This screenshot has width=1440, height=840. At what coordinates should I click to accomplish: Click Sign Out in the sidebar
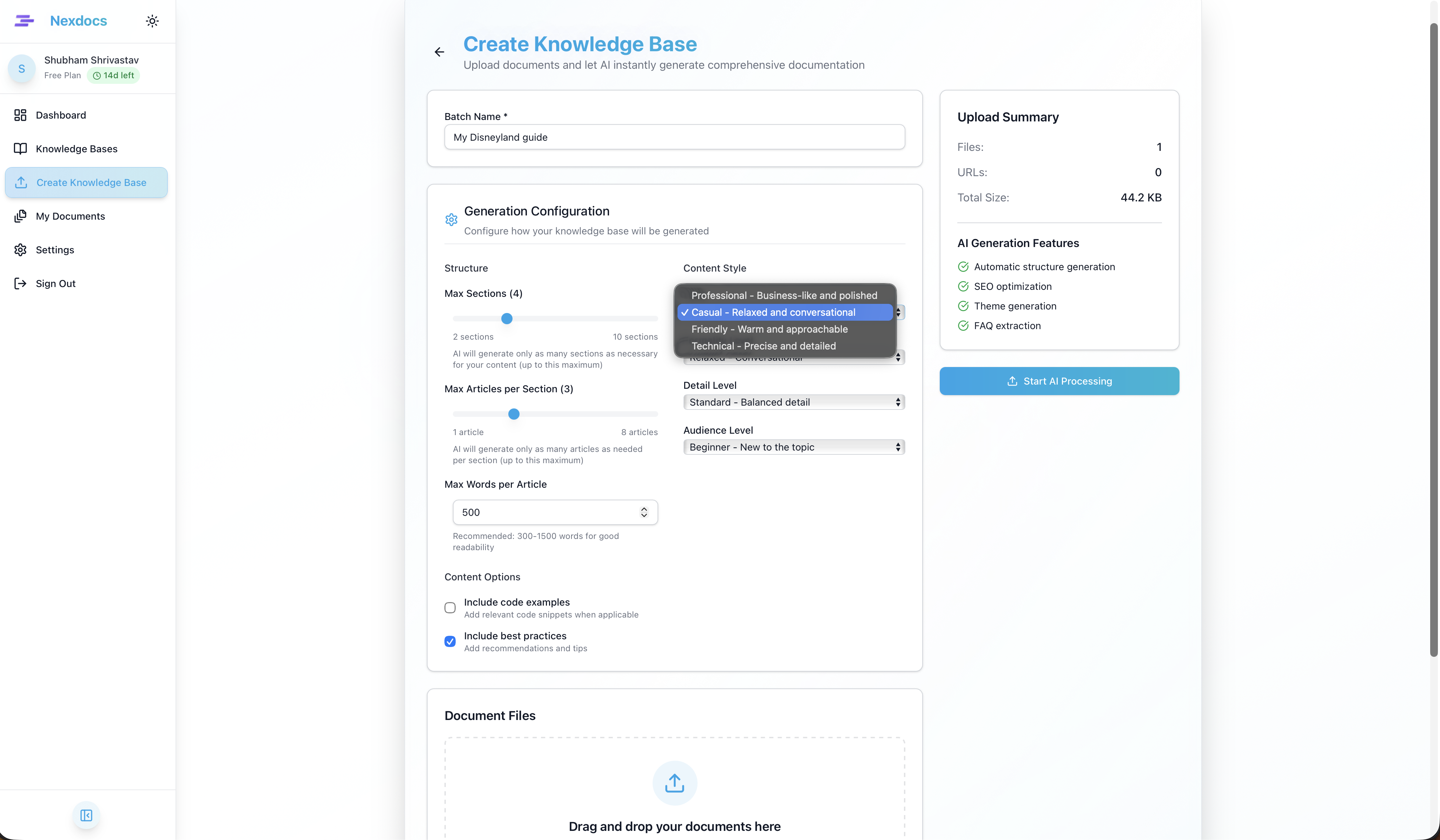55,283
